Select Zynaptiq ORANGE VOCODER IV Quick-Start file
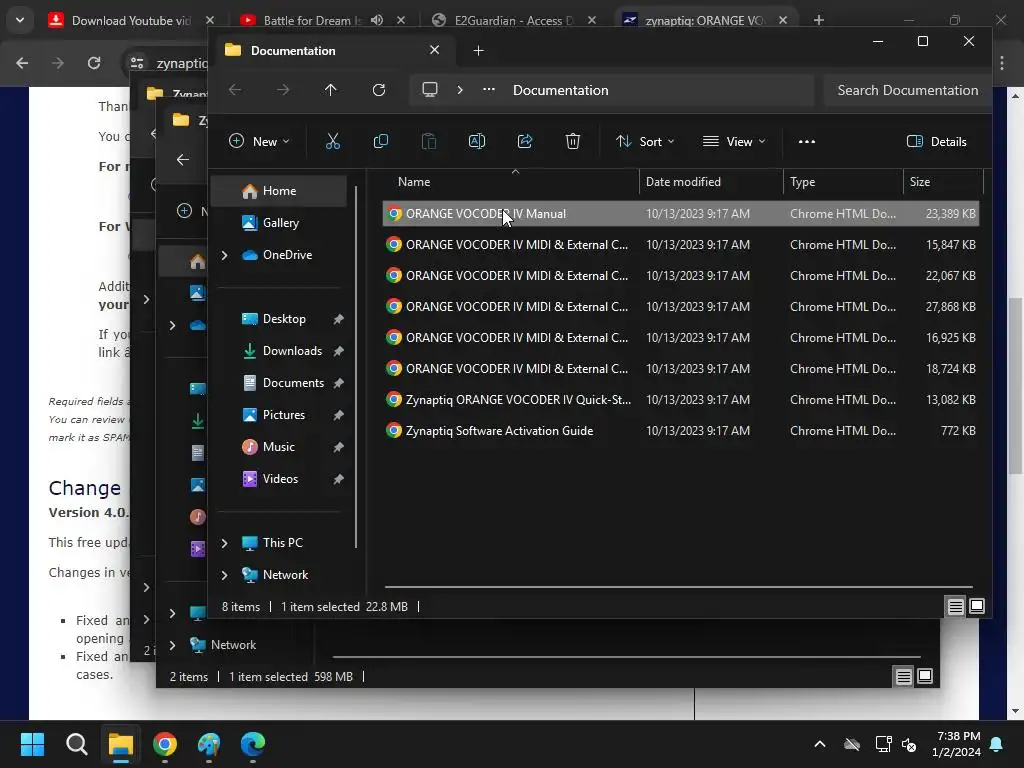This screenshot has width=1024, height=768. point(680,400)
